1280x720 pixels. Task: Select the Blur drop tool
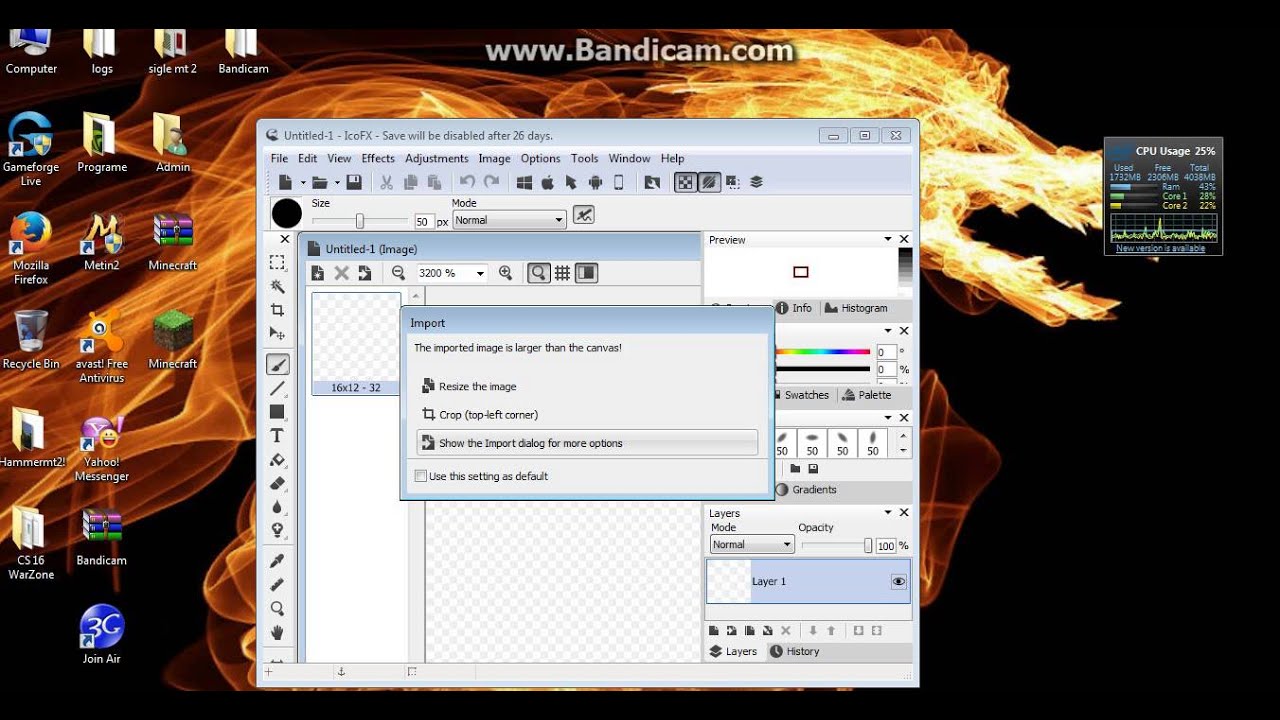[277, 507]
